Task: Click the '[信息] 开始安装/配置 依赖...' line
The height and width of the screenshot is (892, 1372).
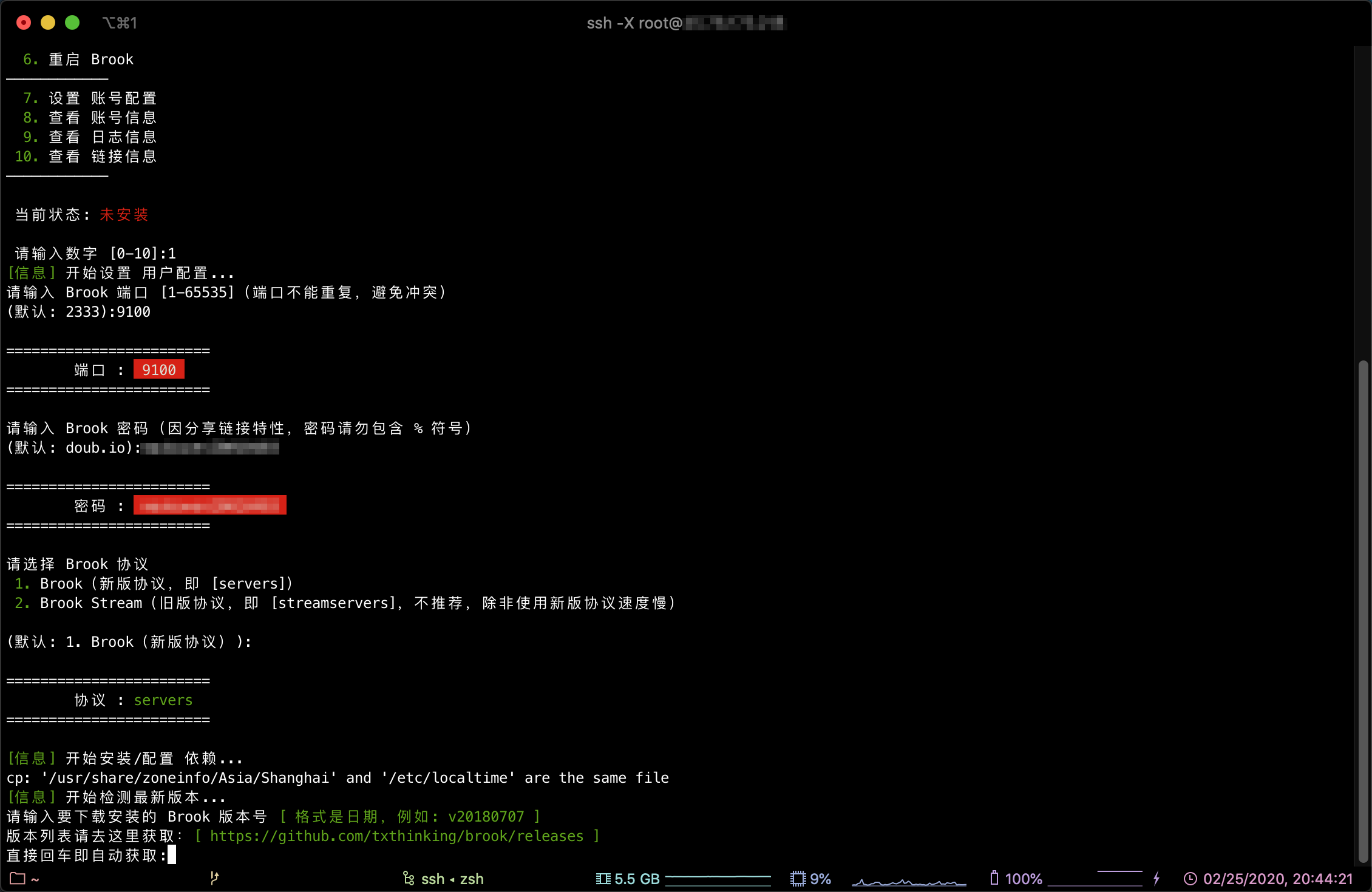Action: (x=125, y=759)
